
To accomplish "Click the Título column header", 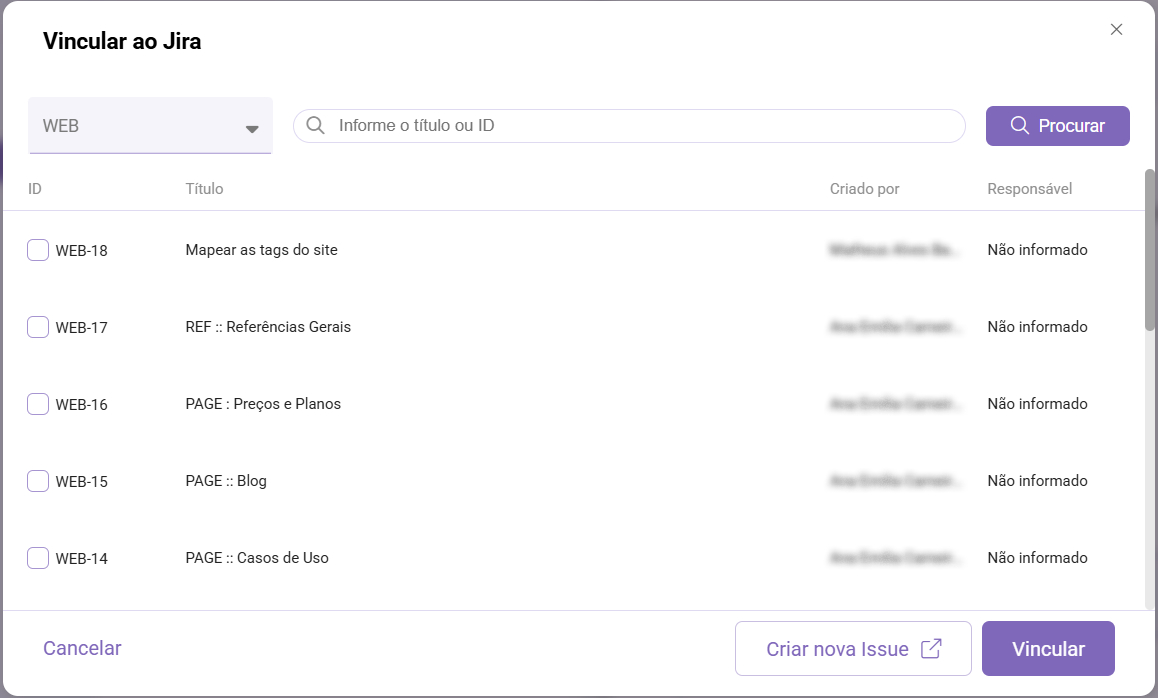I will (x=204, y=189).
